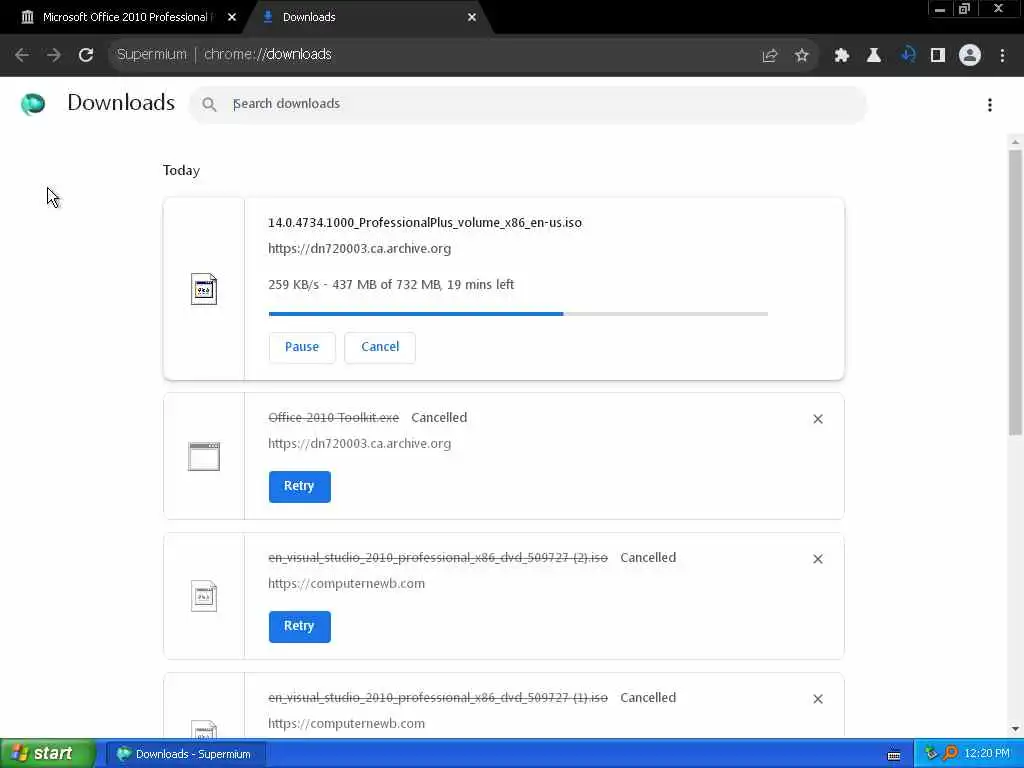Image resolution: width=1024 pixels, height=768 pixels.
Task: Retry the Office 2010 Toolkit.exe download
Action: pos(299,487)
